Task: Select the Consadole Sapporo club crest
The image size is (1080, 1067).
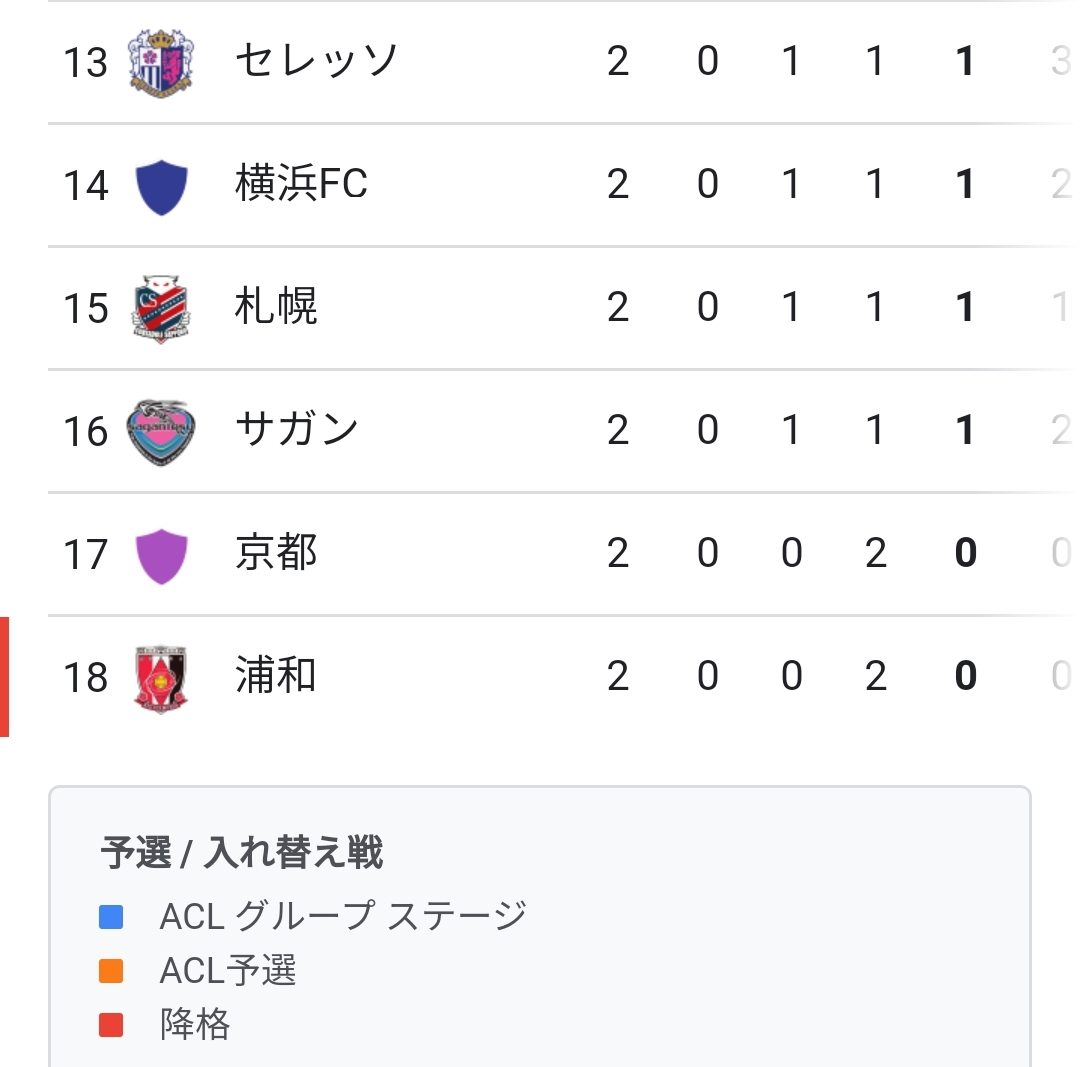Action: [x=161, y=309]
